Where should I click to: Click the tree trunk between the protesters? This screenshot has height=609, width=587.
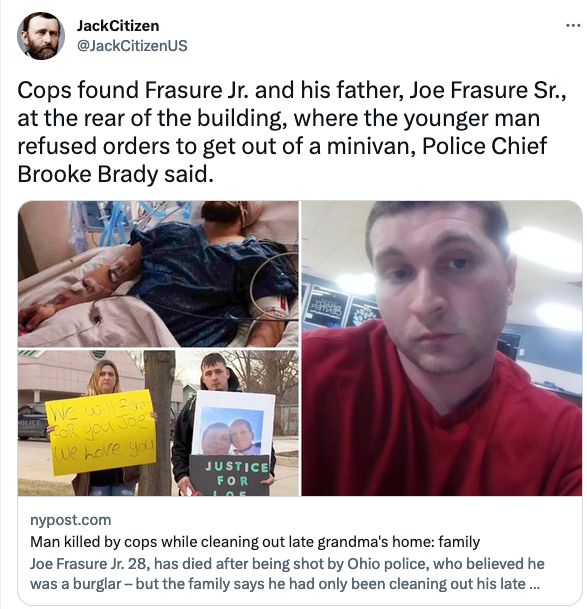click(x=157, y=423)
